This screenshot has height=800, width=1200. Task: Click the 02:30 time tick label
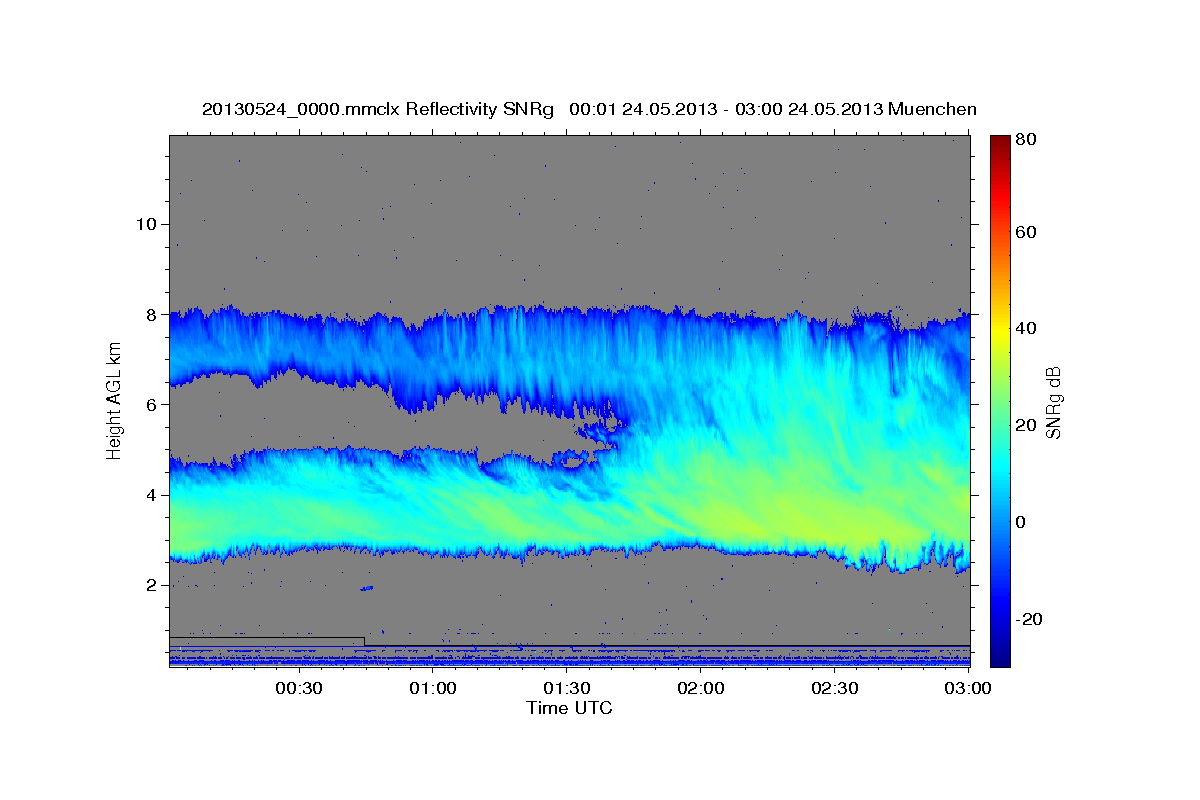click(x=835, y=689)
